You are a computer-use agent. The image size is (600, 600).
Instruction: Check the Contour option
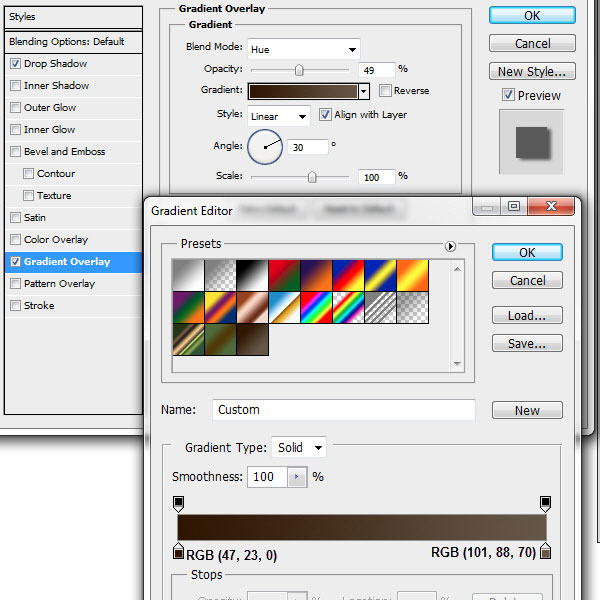click(x=28, y=173)
